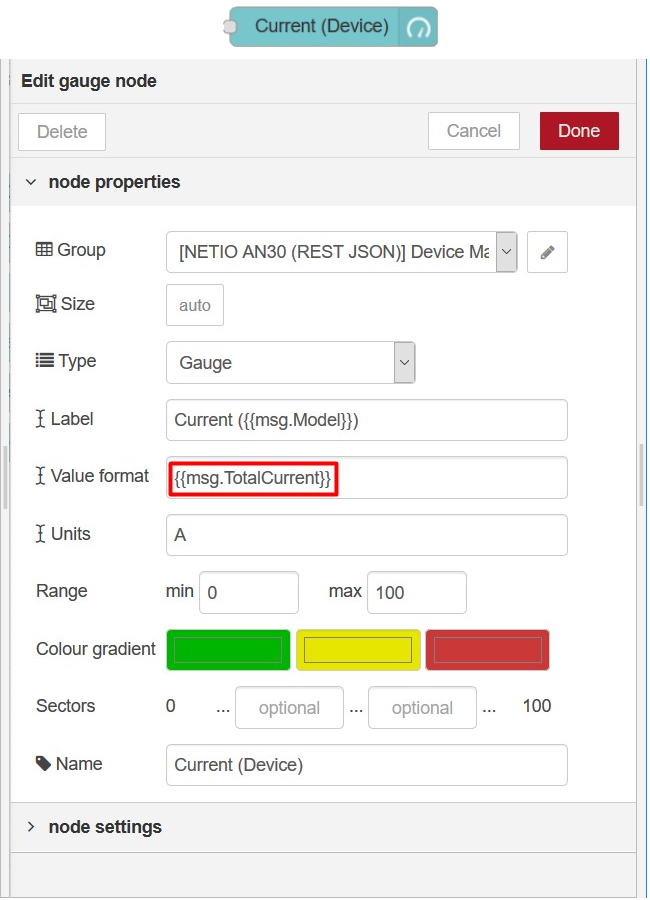Click the gauge icon on Current (Device) node
Image resolution: width=650 pixels, height=900 pixels.
pos(418,27)
